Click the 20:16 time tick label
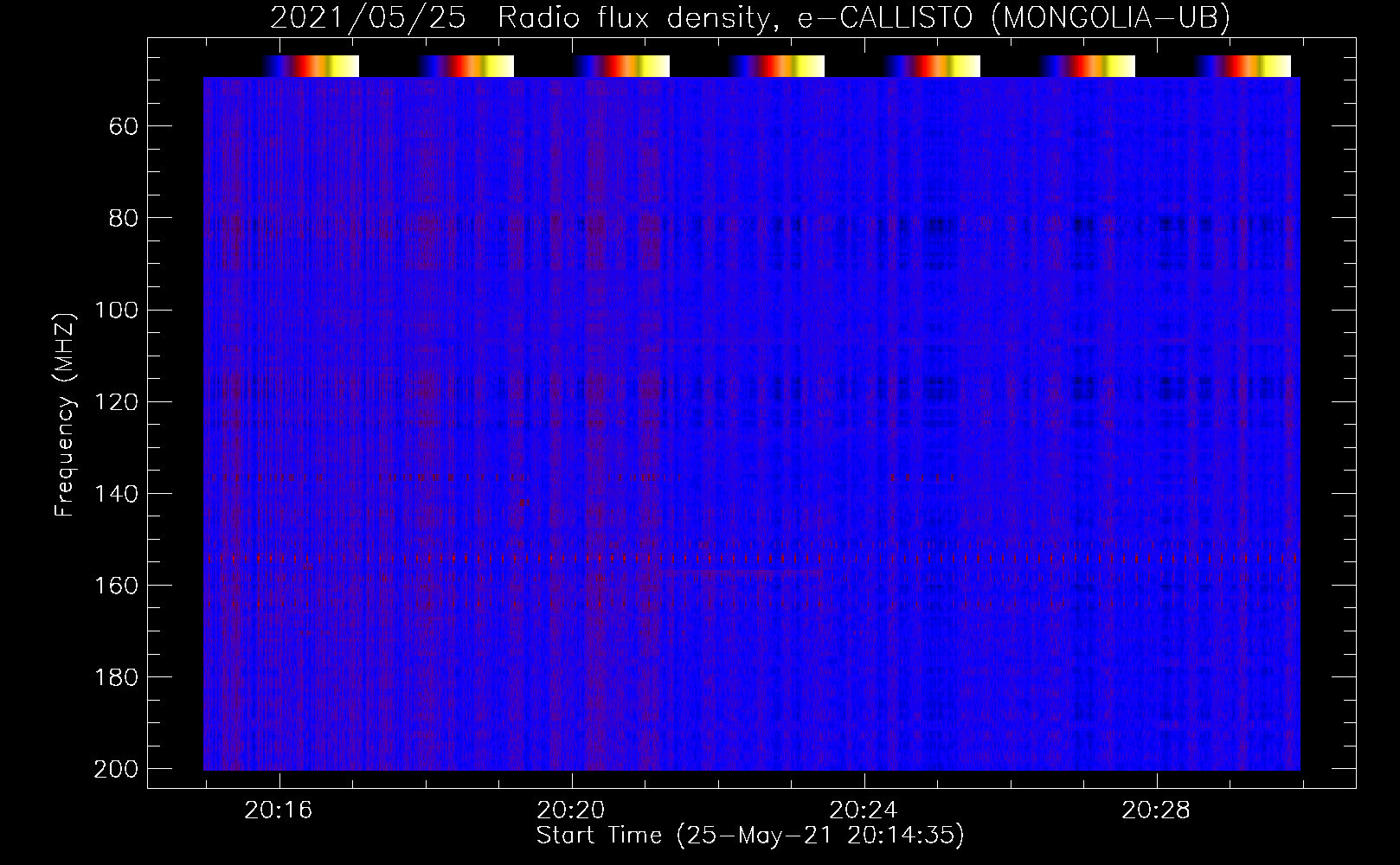The height and width of the screenshot is (865, 1400). coord(279,811)
